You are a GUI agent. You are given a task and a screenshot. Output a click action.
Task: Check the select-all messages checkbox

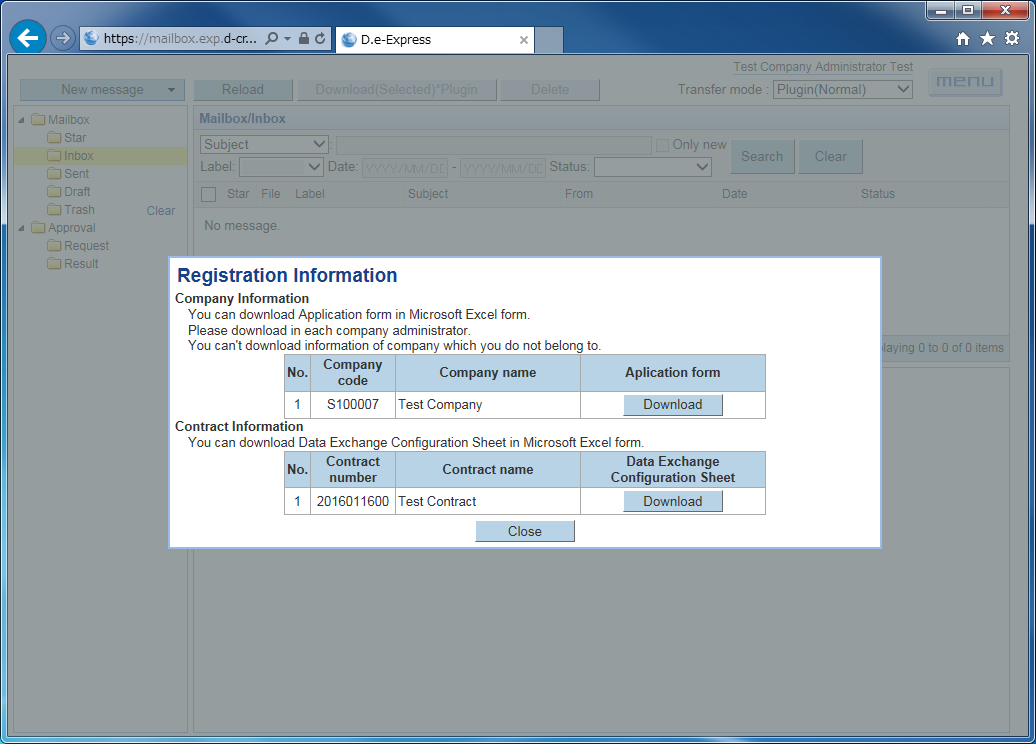tap(208, 194)
